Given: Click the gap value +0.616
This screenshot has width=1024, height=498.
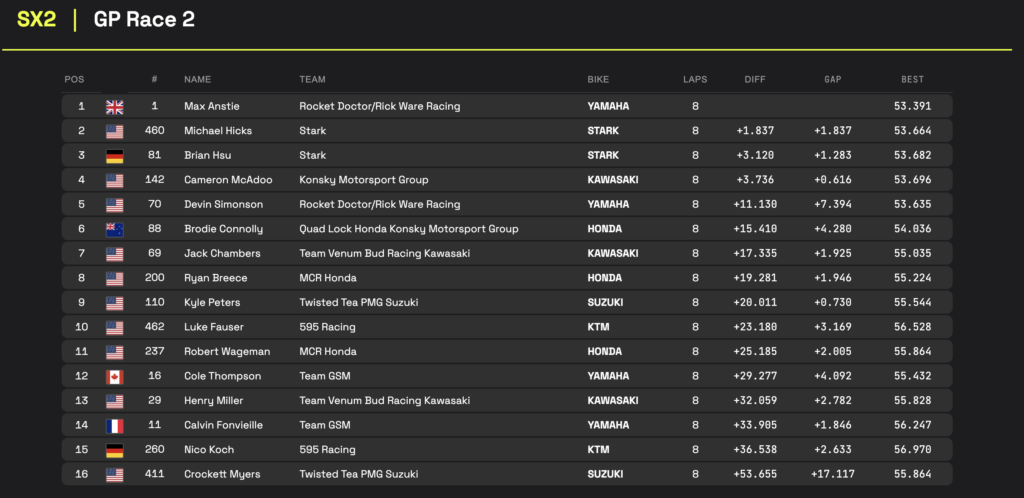Looking at the screenshot, I should coord(833,180).
